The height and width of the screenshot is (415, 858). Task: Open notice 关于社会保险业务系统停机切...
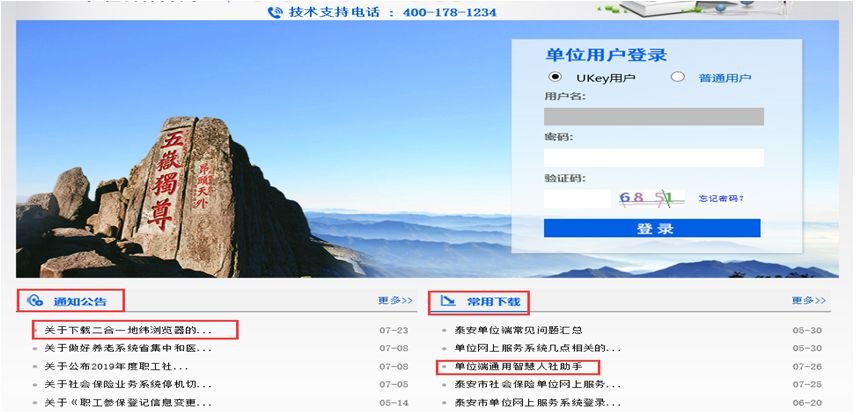(x=128, y=384)
